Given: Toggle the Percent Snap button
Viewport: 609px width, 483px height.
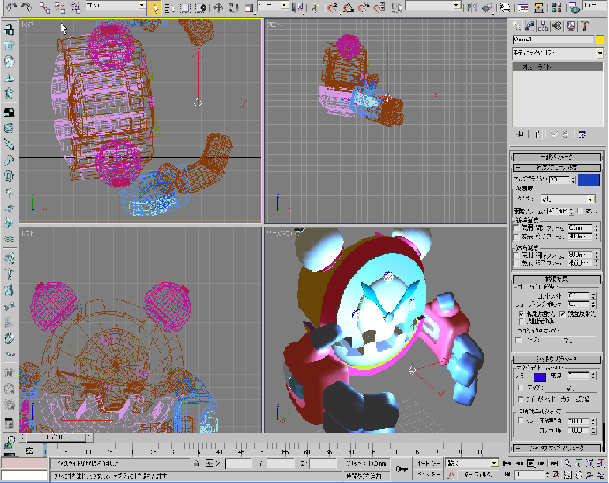Looking at the screenshot, I should 364,8.
